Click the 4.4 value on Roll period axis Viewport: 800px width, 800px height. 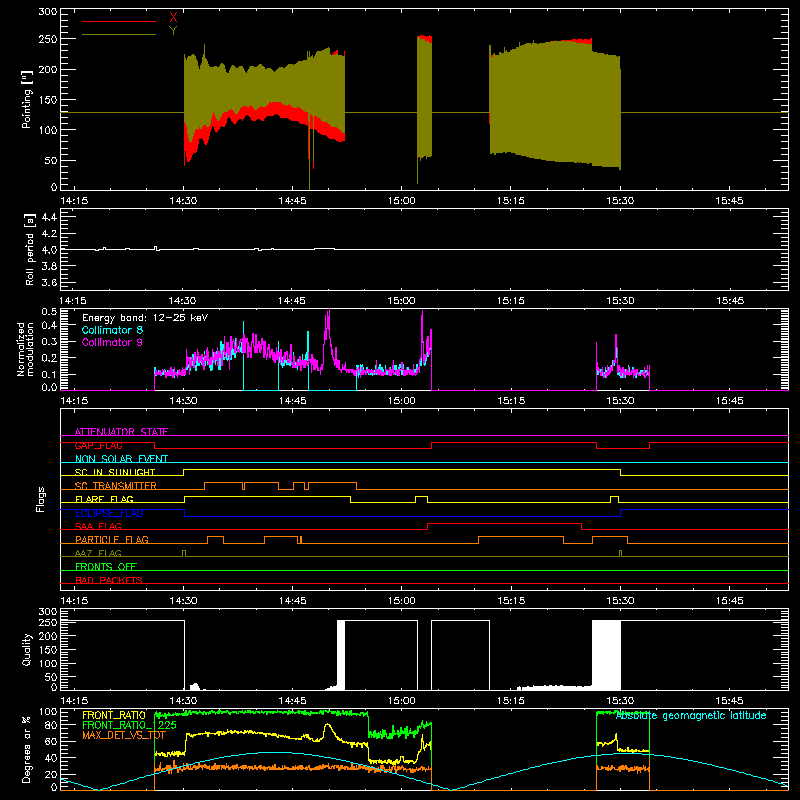[49, 217]
